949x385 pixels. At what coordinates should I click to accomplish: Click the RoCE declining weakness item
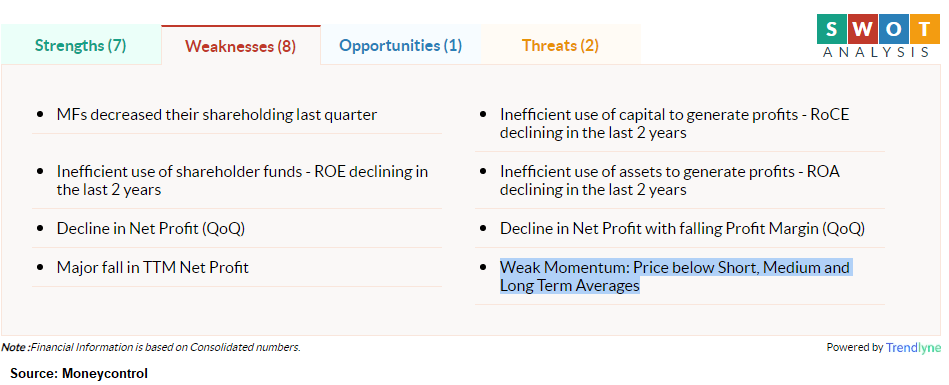pyautogui.click(x=674, y=123)
